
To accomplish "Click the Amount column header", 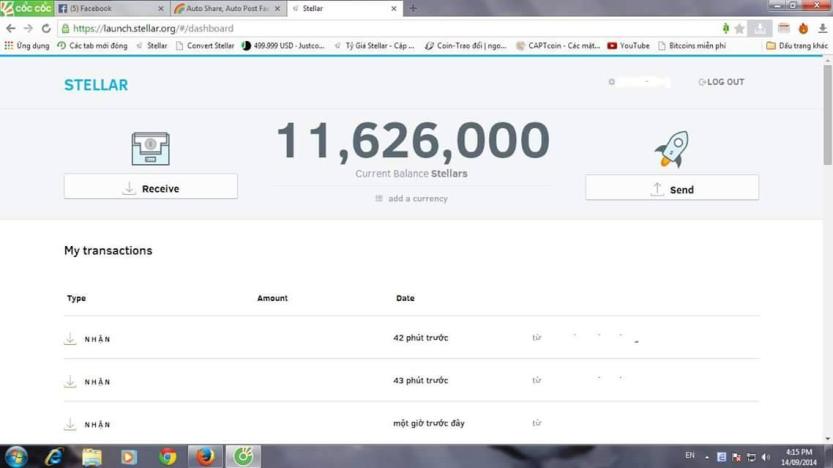I will point(272,299).
